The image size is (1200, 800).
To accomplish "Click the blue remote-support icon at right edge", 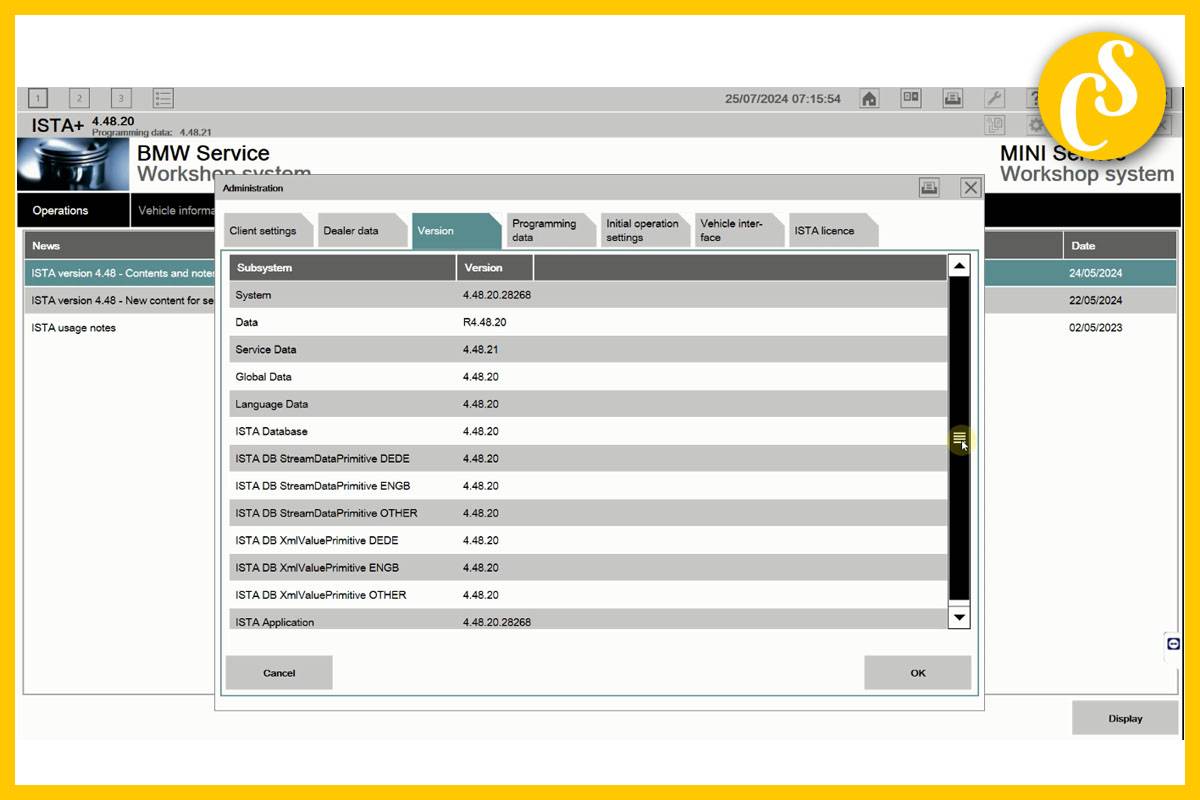I will tap(1173, 644).
